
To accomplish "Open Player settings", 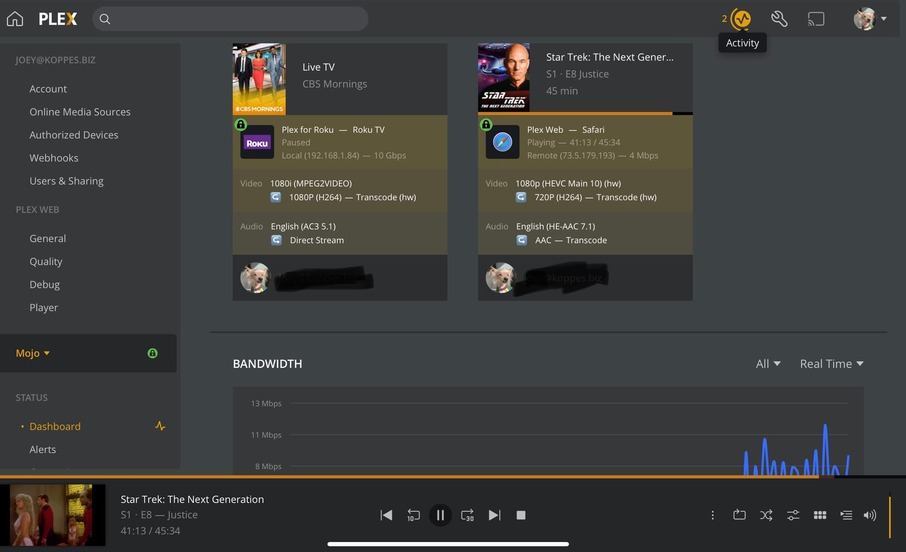I will [x=43, y=308].
